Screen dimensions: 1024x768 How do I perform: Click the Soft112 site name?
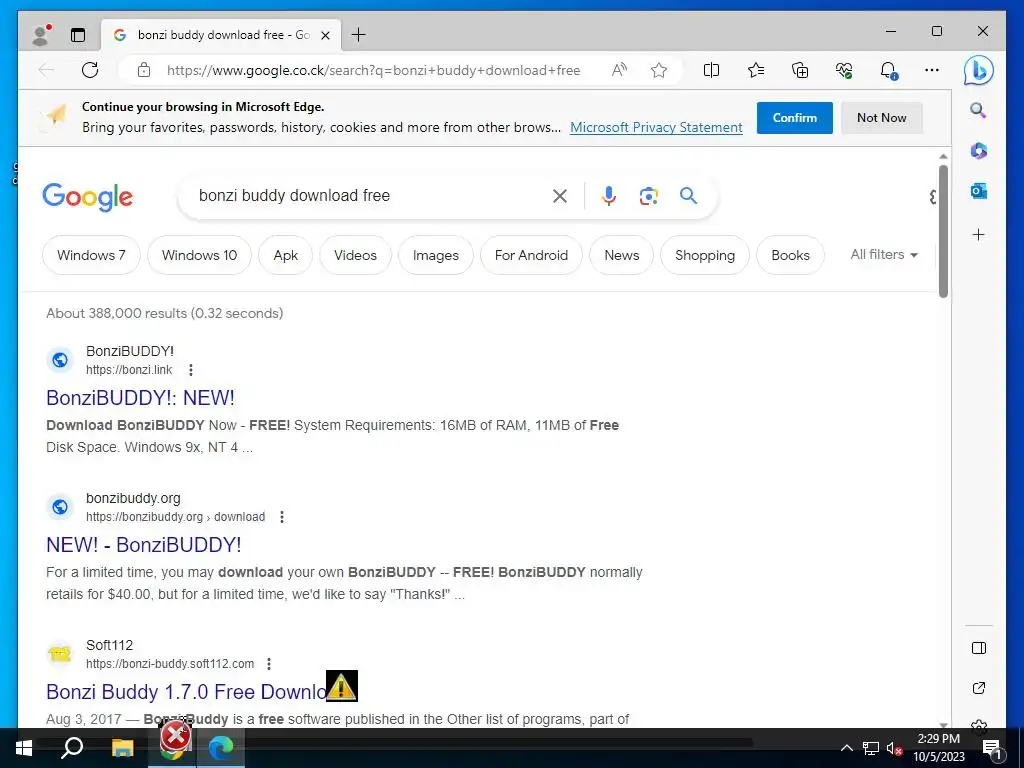click(x=110, y=645)
